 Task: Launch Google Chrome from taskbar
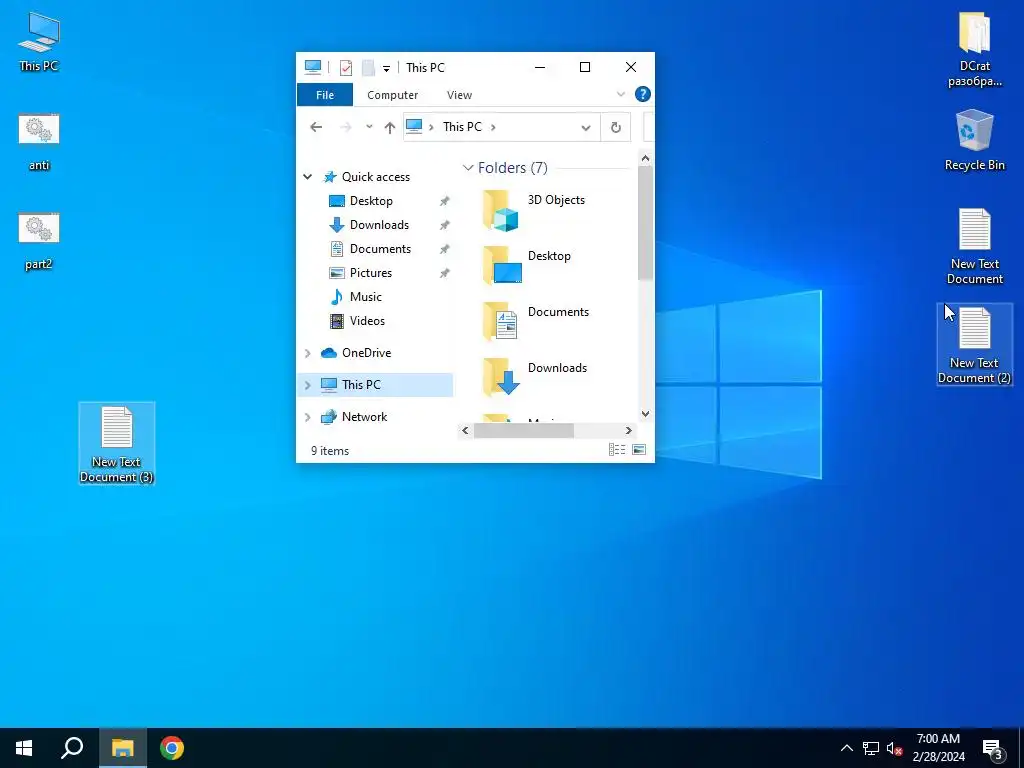[172, 748]
